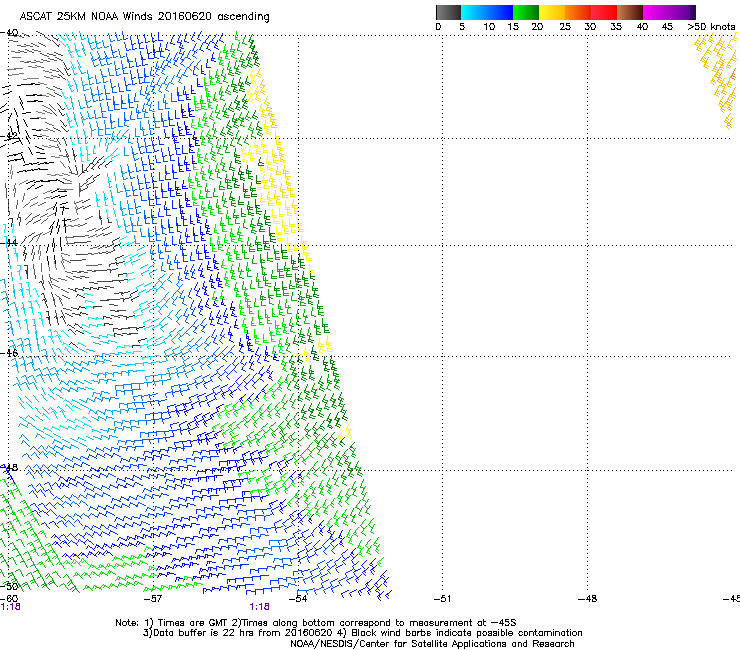This screenshot has width=740, height=650.
Task: Click the '-51' longitude axis label
Action: (x=442, y=599)
